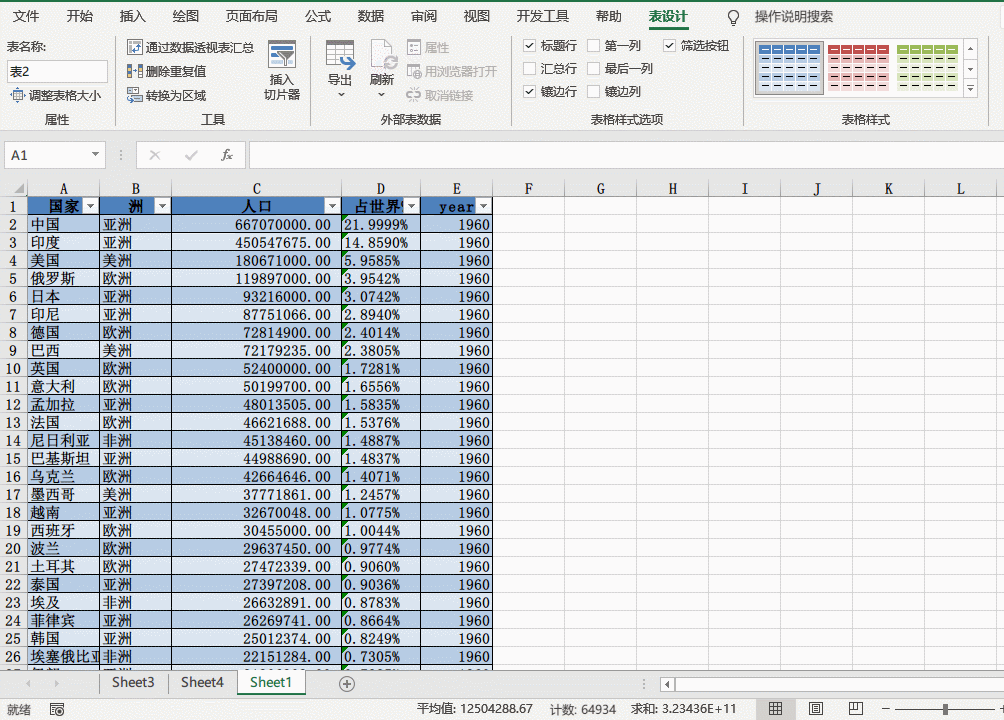Switch to the 开始 (Home) ribbon tab
Screen dimensions: 1004x720
click(x=79, y=16)
